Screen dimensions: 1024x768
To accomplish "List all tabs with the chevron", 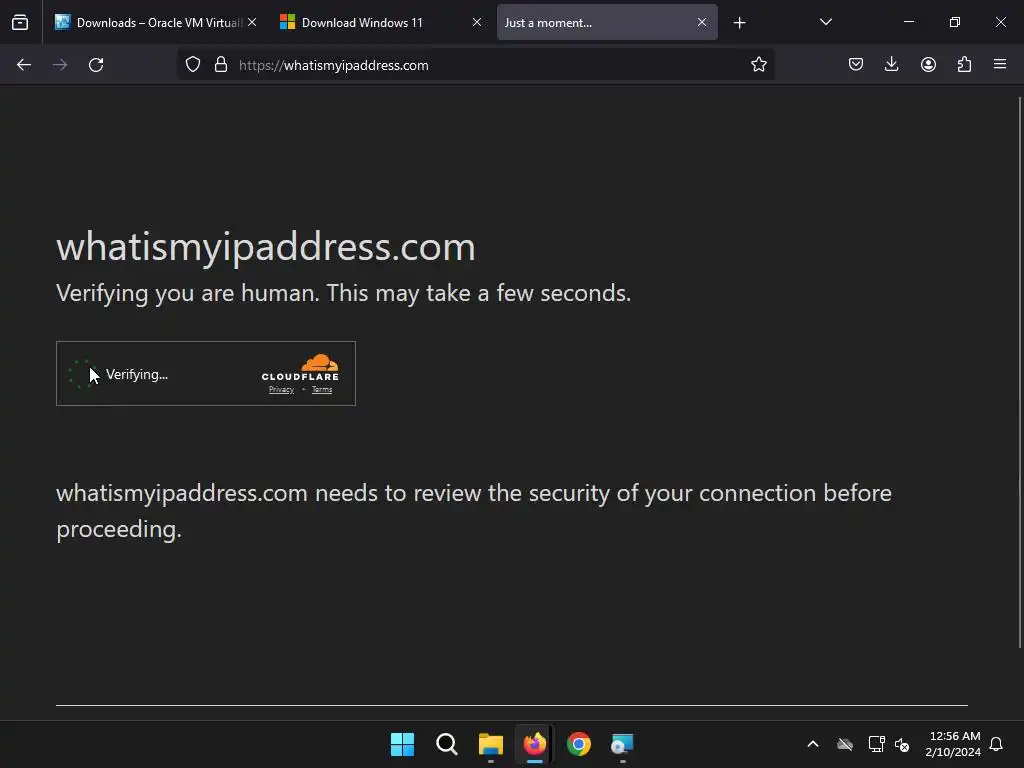I will (x=825, y=22).
